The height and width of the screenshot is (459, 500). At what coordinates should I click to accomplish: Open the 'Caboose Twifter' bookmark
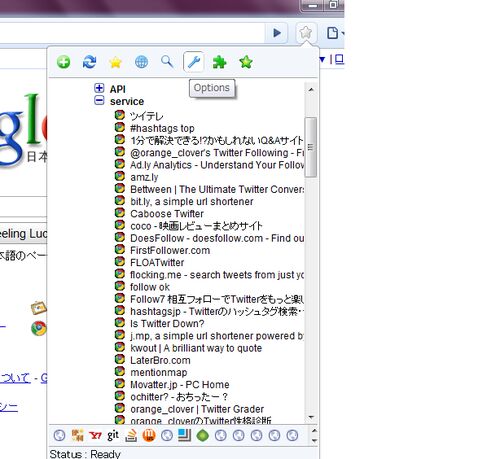pos(167,214)
